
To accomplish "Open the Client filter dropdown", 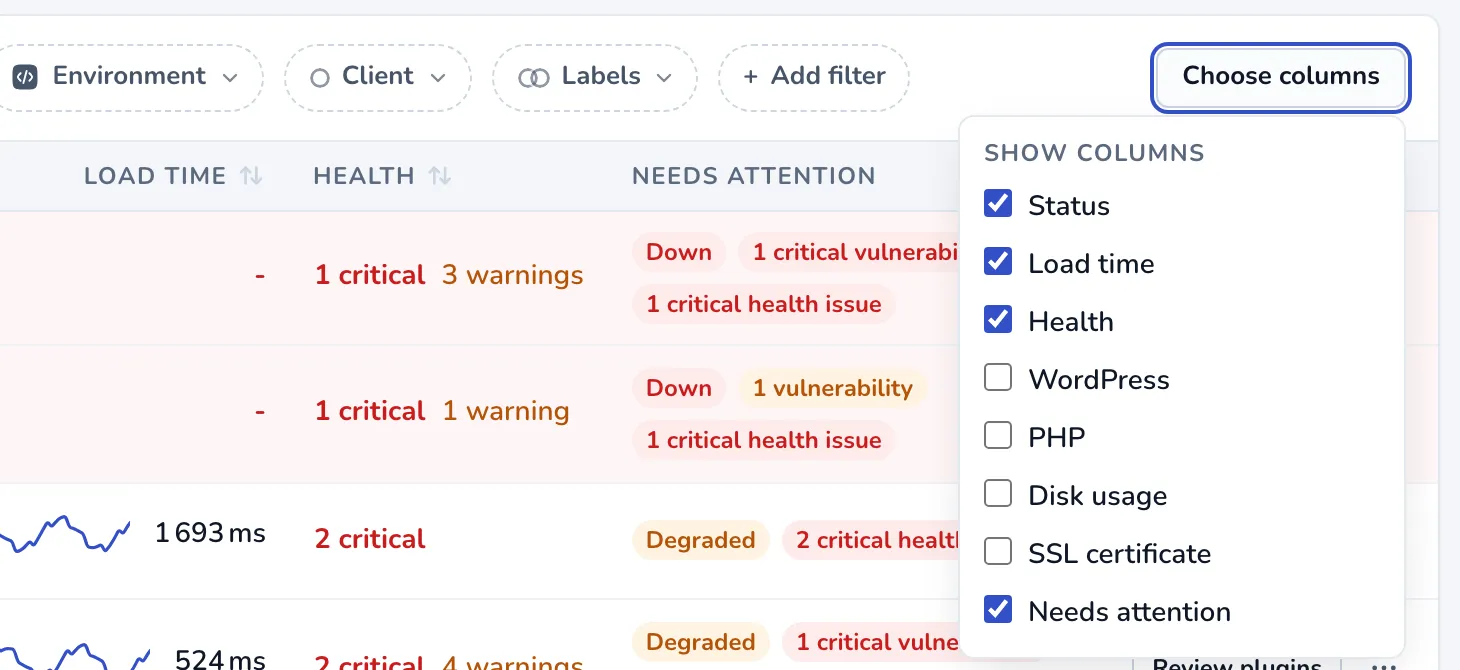I will point(378,77).
